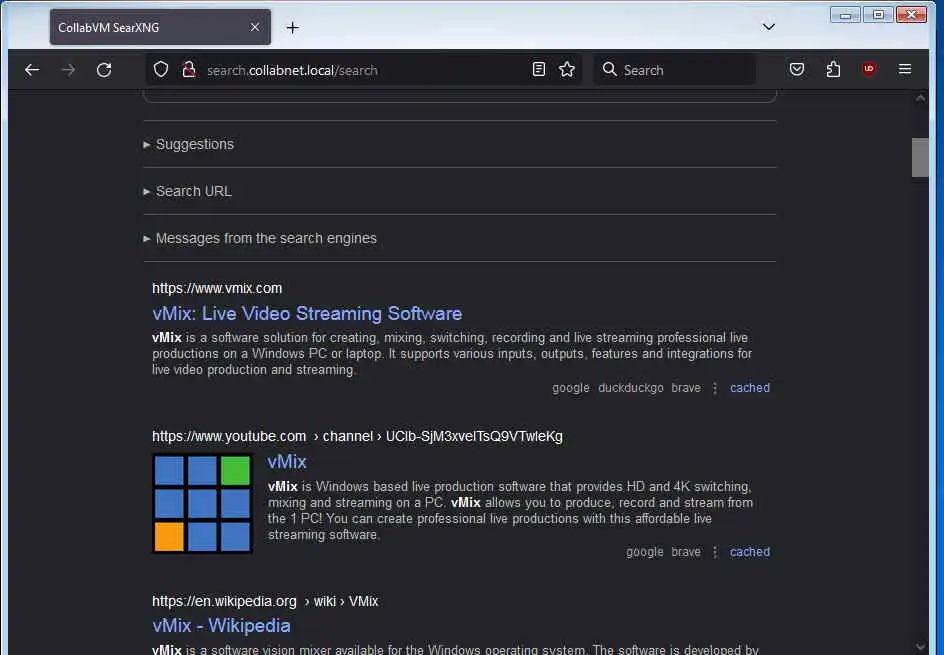Viewport: 944px width, 655px height.
Task: Click google engine label on vmix.com result
Action: tap(571, 388)
